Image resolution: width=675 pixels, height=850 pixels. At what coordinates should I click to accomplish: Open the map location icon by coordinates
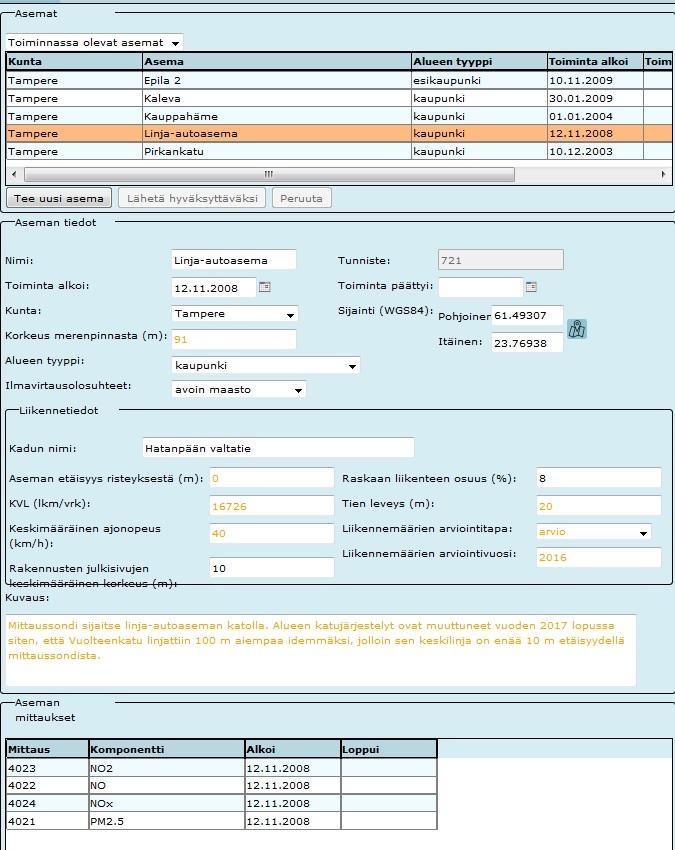click(x=577, y=329)
